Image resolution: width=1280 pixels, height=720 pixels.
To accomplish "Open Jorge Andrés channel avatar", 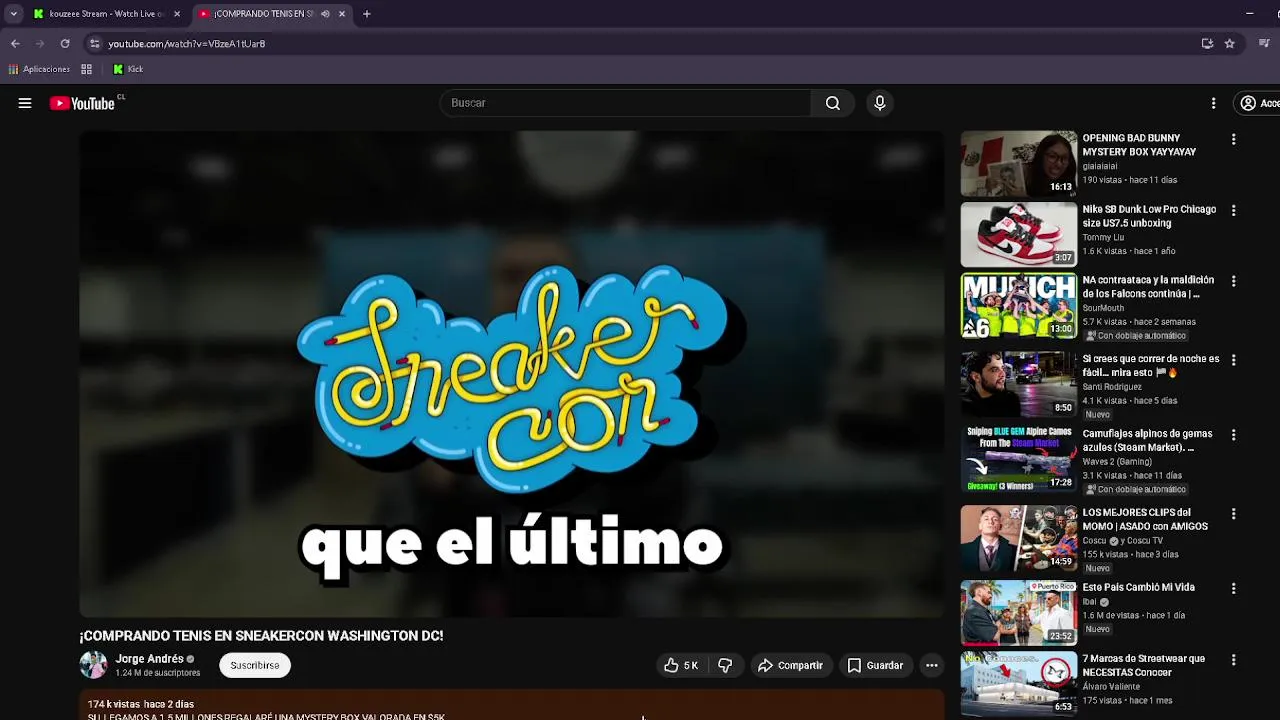I will click(93, 665).
